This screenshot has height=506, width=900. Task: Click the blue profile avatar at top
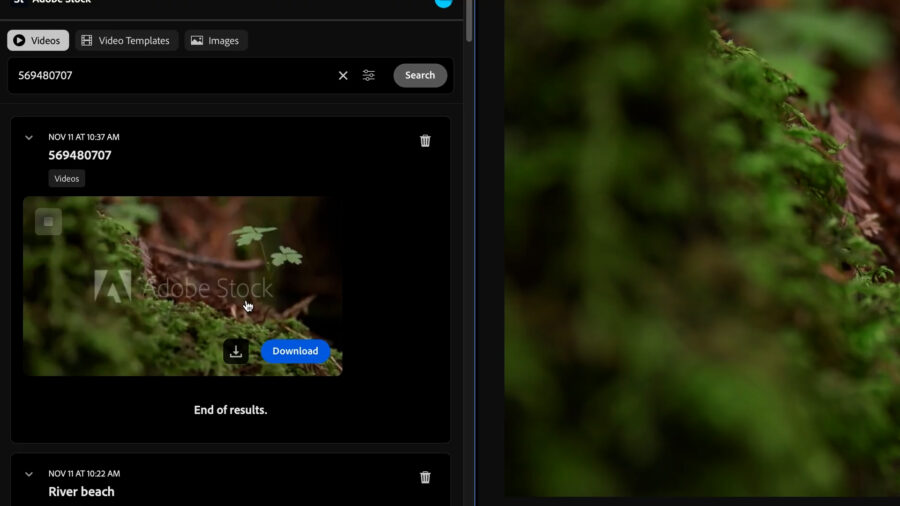443,2
